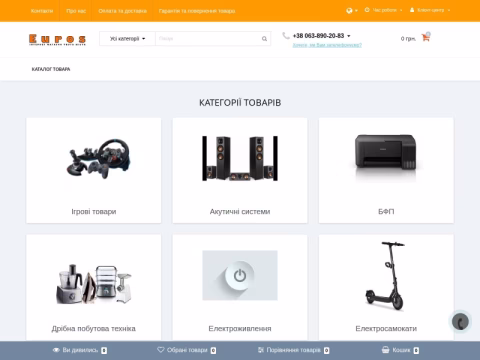Open the 'Про нас' page

click(x=76, y=11)
